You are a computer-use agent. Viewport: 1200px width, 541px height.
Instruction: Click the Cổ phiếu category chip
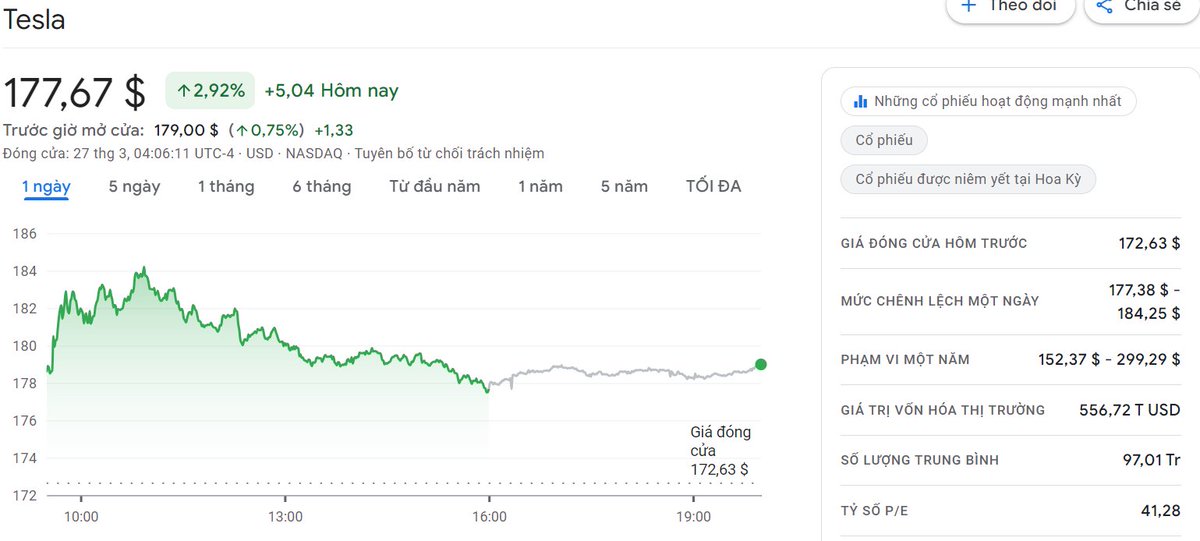tap(884, 140)
